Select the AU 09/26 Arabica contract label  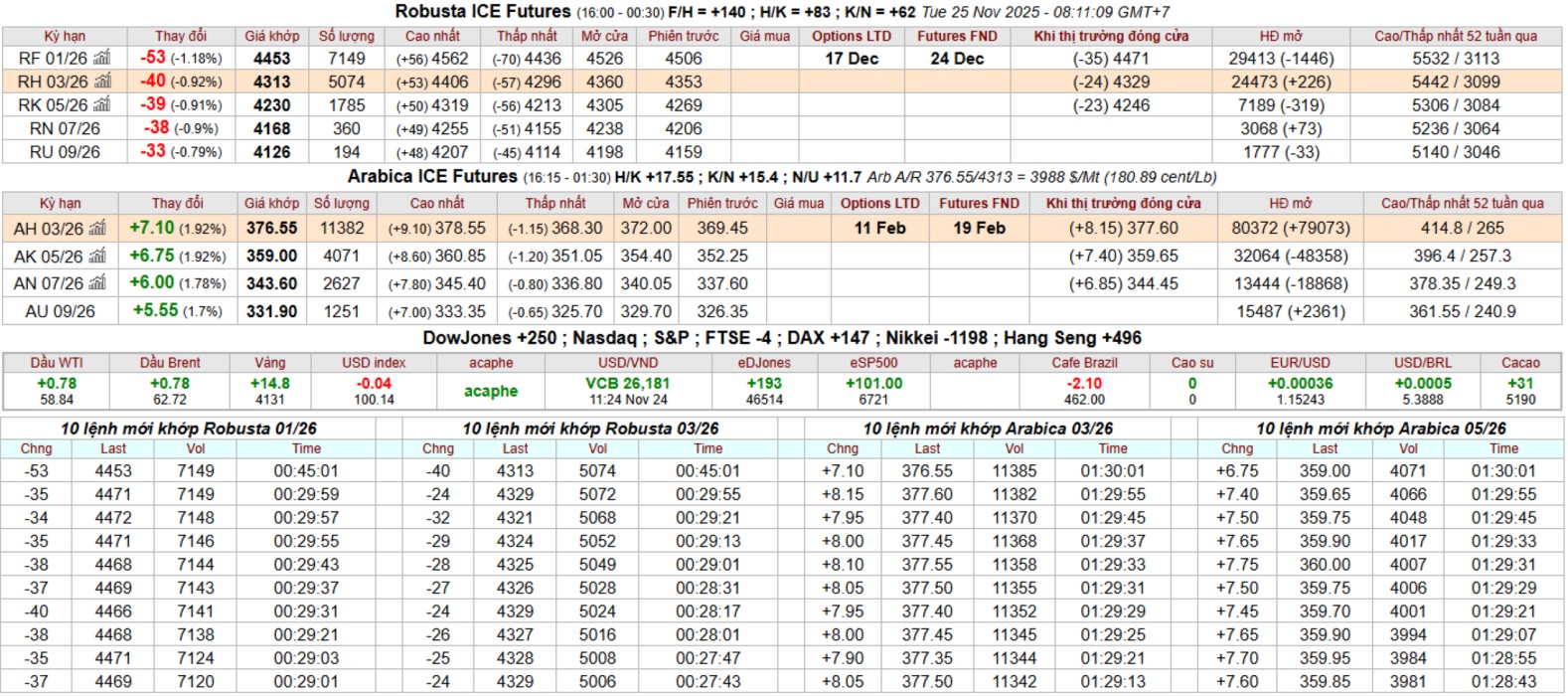[60, 312]
